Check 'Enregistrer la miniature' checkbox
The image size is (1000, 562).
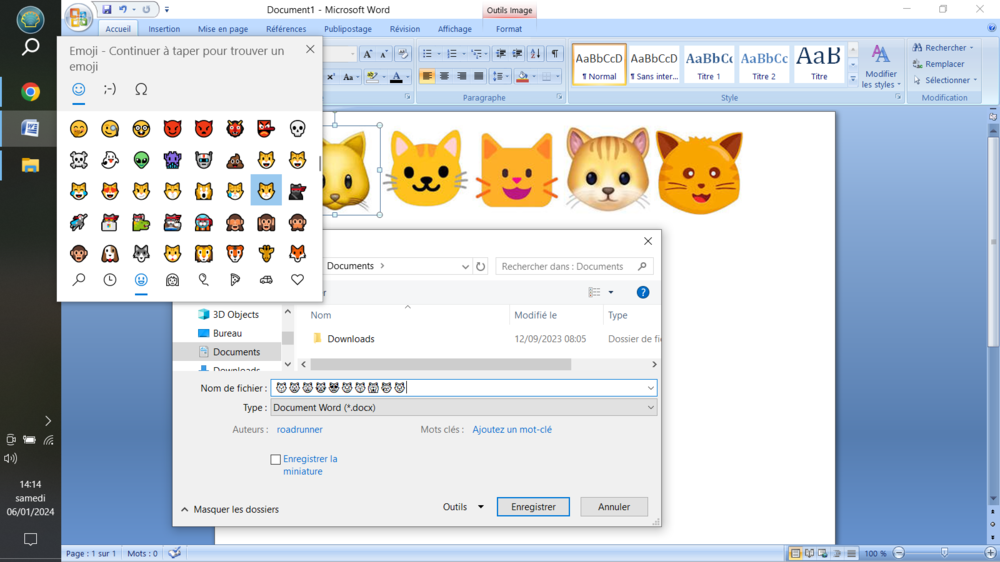coord(276,460)
